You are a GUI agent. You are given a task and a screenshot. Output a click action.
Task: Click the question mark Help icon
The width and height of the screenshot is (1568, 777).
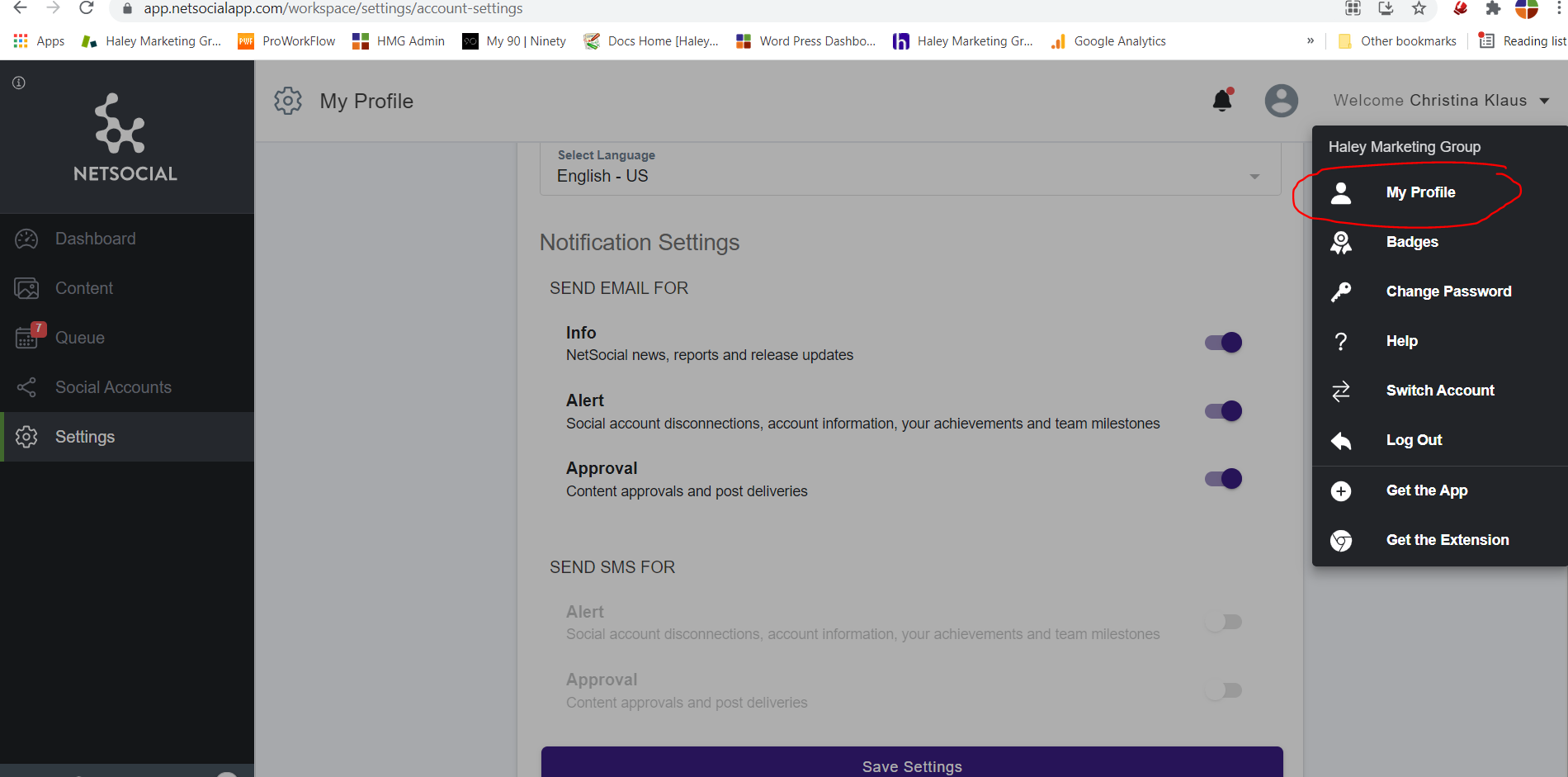[1341, 341]
